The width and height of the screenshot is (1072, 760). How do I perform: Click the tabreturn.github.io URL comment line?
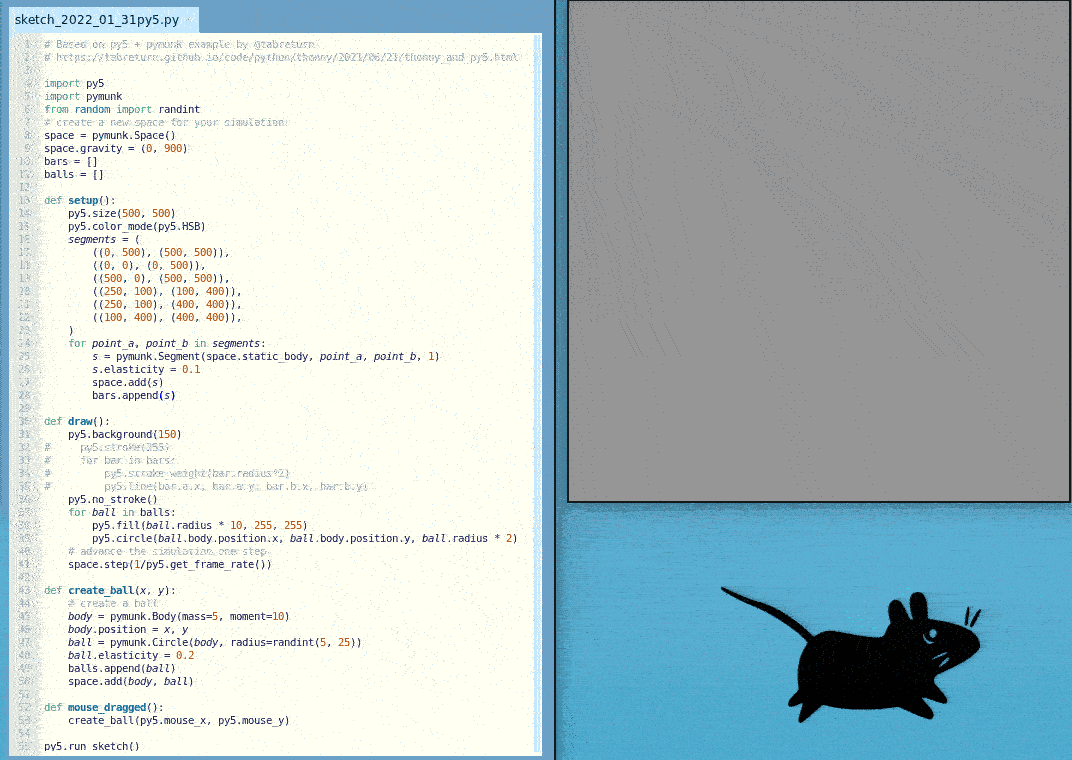pos(280,57)
